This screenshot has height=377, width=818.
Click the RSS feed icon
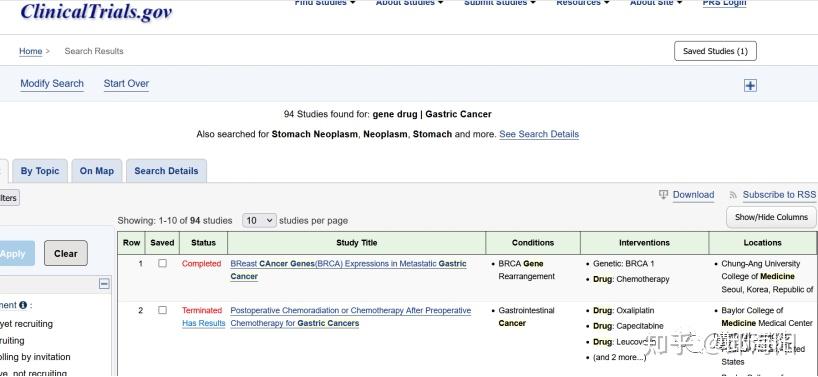(733, 195)
